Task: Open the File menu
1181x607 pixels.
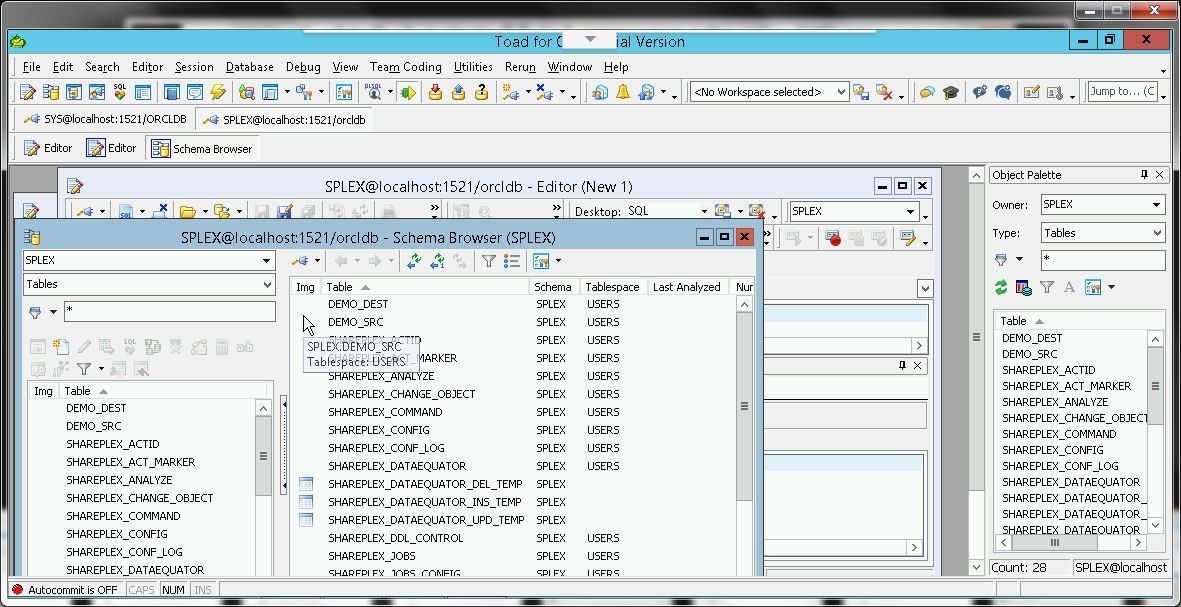Action: tap(32, 67)
